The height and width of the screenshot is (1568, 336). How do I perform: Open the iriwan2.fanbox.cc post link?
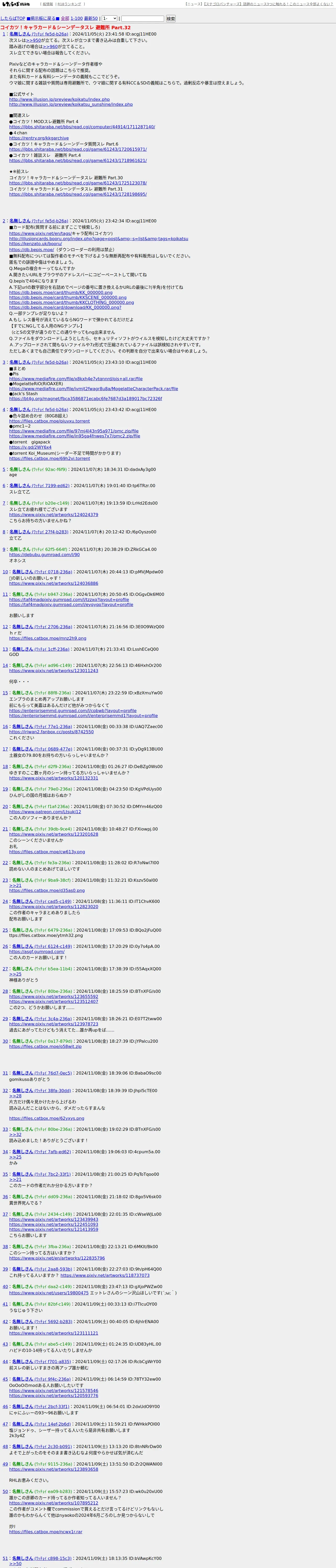(x=51, y=732)
